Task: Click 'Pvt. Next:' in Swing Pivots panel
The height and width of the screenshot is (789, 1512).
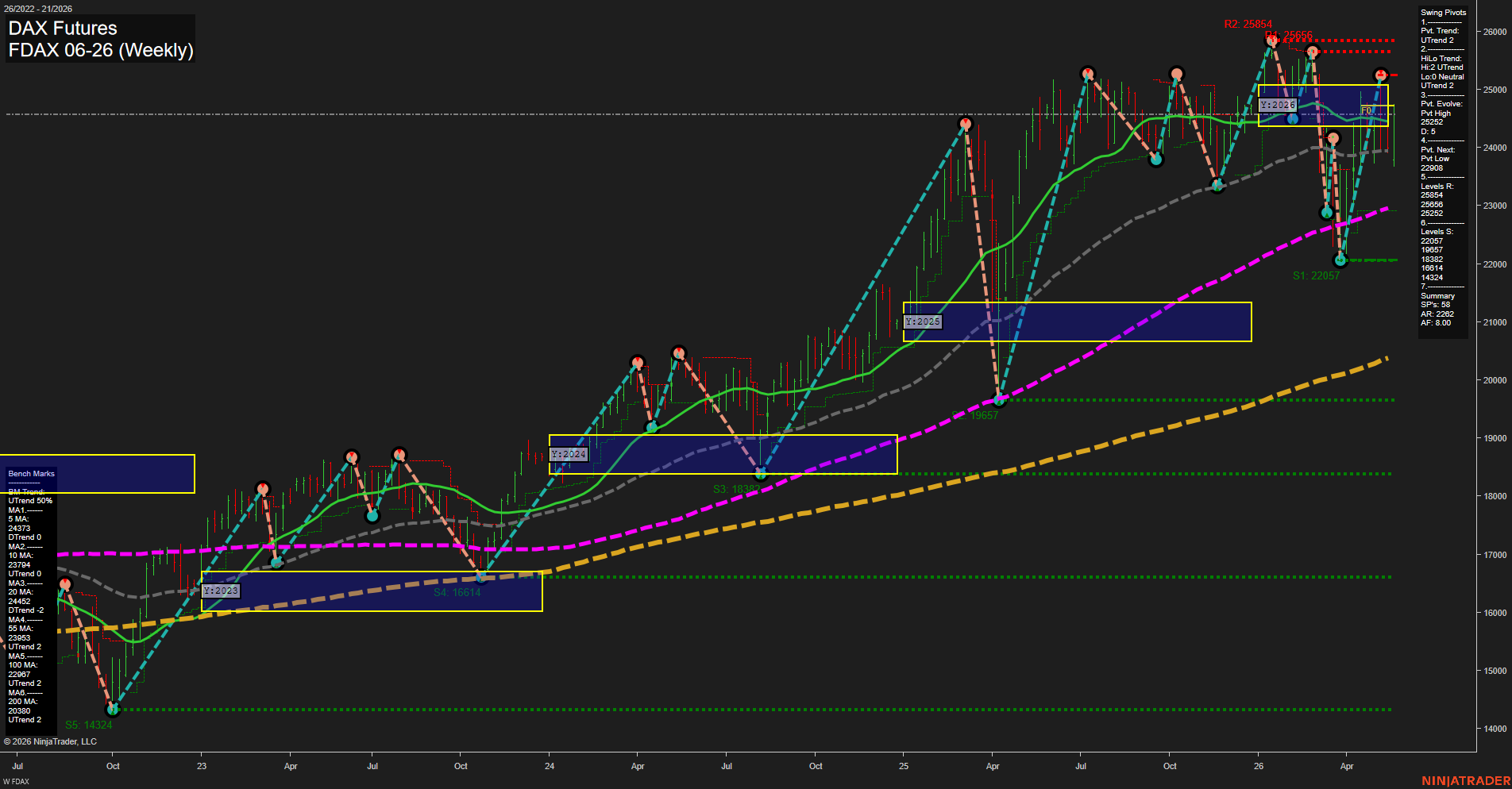Action: point(1438,150)
